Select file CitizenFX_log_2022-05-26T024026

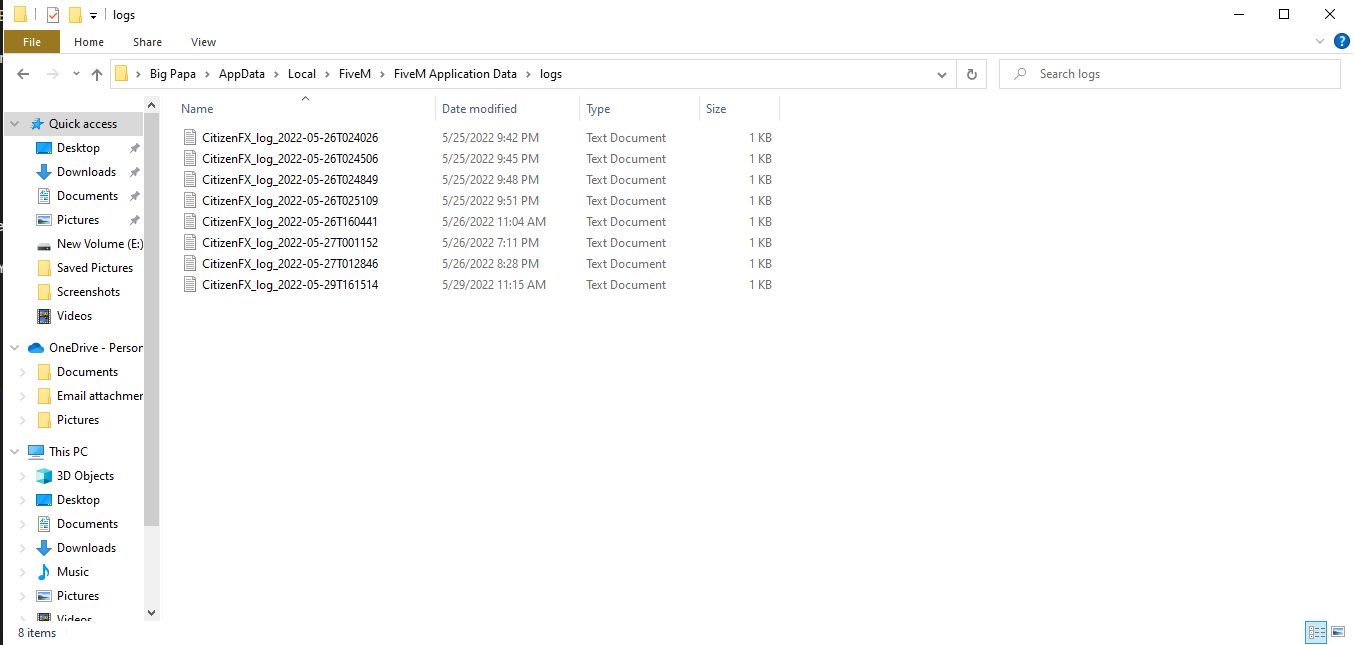[x=290, y=138]
